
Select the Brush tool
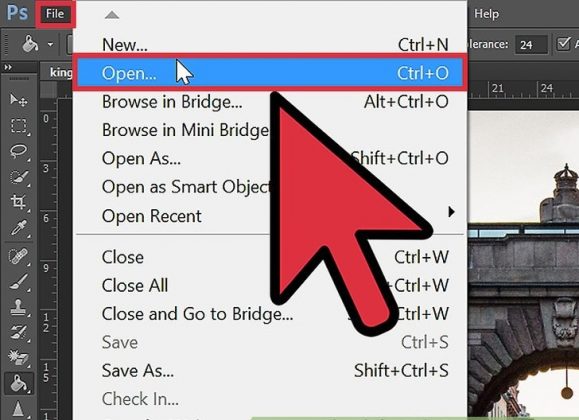[x=18, y=282]
